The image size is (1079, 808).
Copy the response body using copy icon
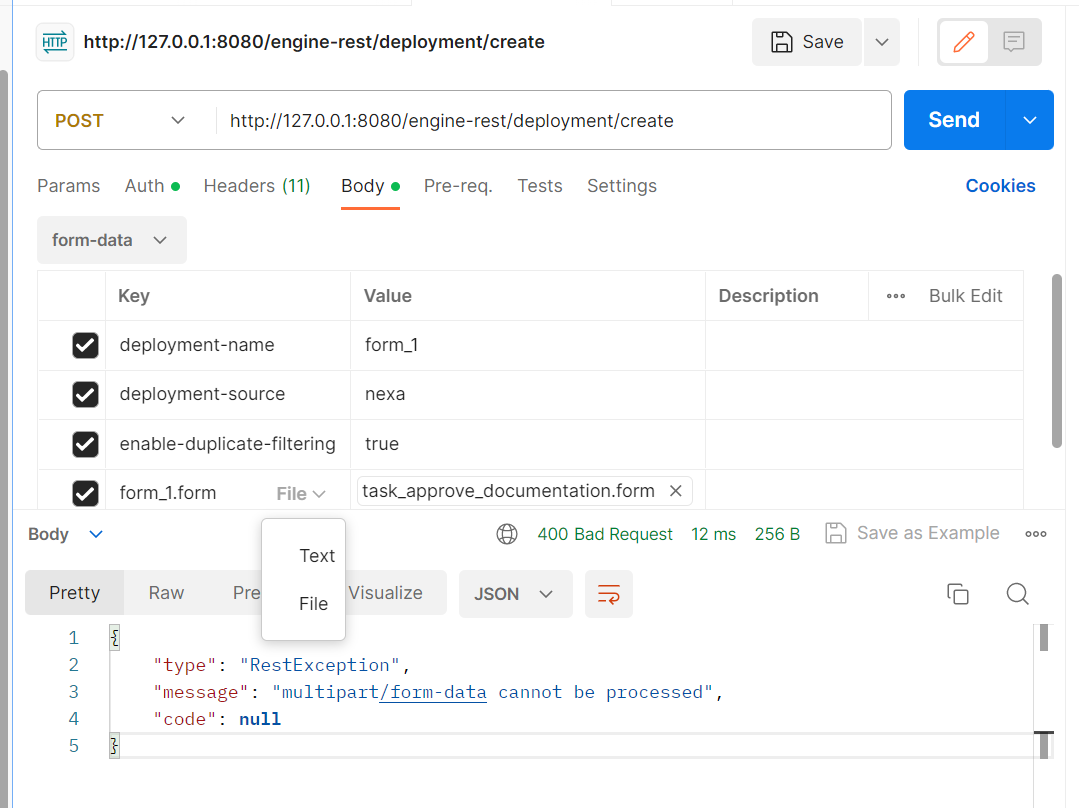958,594
